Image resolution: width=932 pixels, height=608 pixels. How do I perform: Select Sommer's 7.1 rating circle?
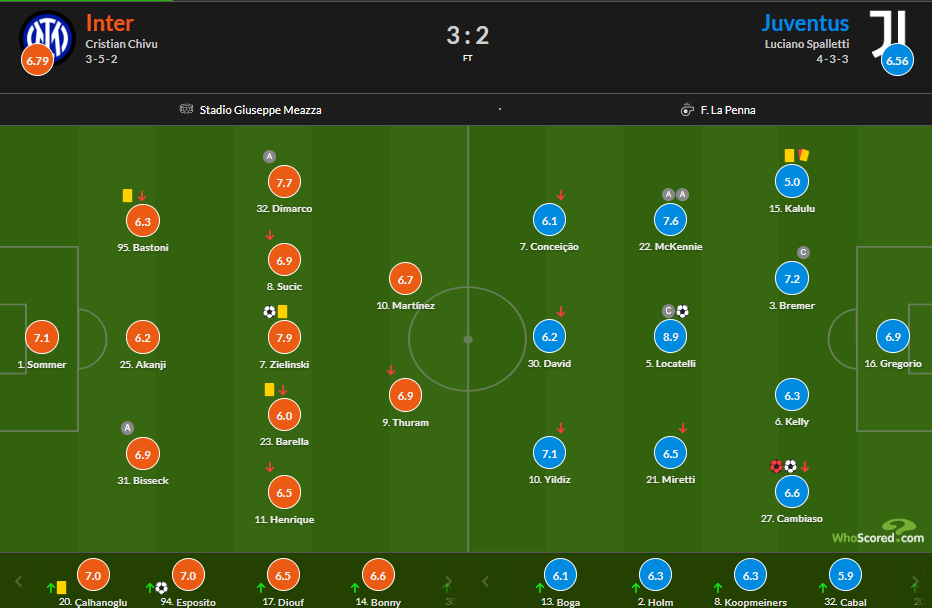(x=41, y=338)
